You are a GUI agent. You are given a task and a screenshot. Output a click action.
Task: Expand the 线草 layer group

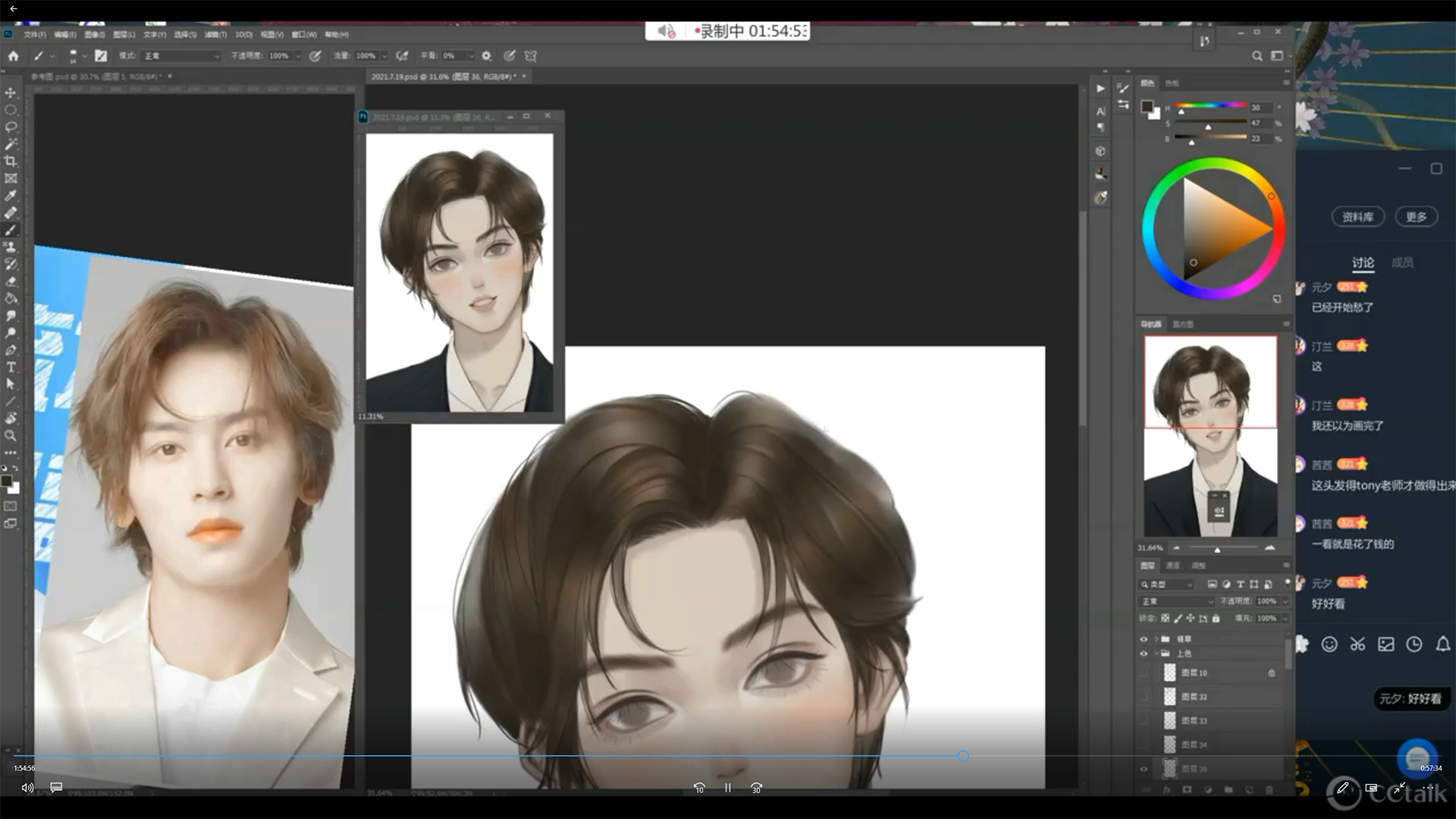[x=1156, y=639]
